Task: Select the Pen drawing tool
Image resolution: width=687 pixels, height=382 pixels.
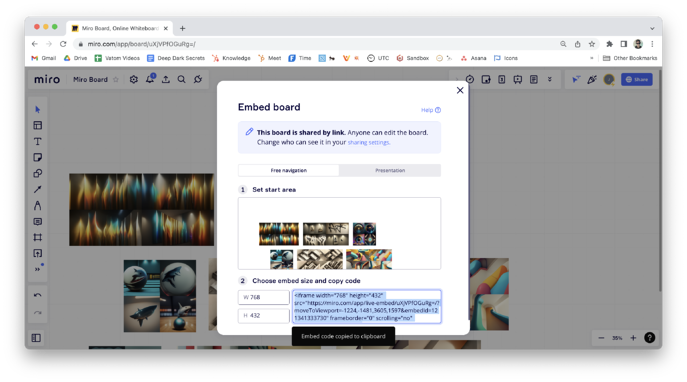Action: (38, 205)
